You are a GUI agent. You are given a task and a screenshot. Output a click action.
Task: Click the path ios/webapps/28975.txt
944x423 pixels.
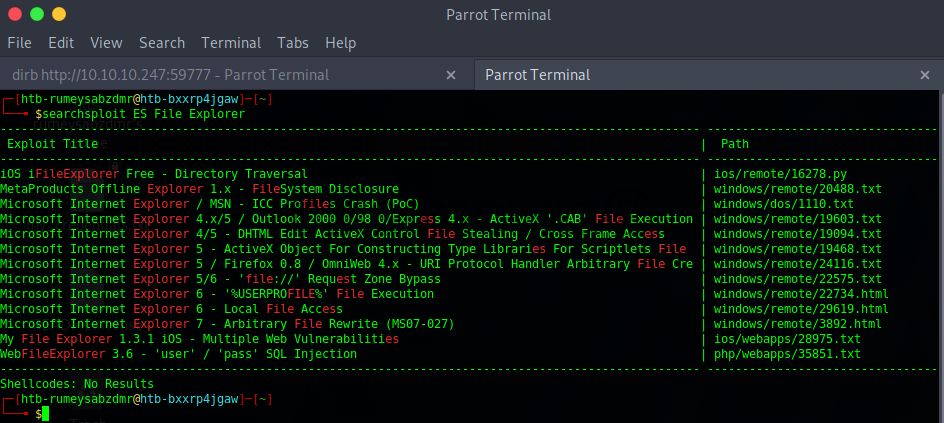click(x=787, y=339)
